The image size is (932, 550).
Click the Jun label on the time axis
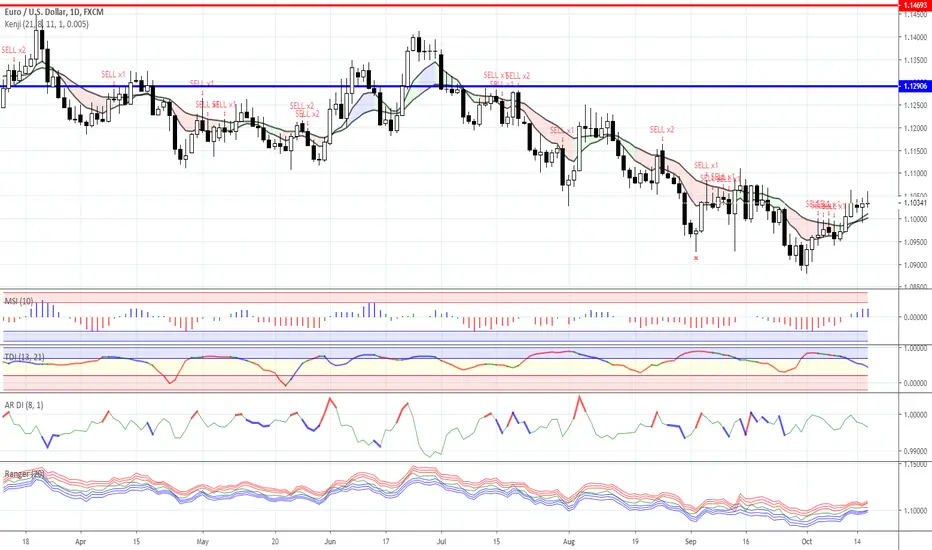click(x=330, y=542)
